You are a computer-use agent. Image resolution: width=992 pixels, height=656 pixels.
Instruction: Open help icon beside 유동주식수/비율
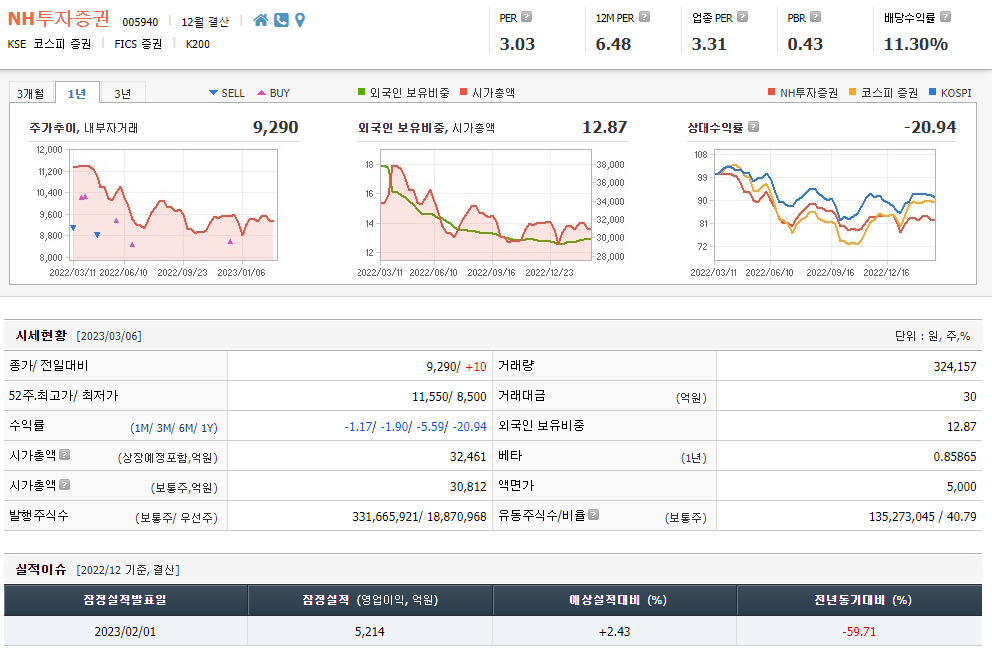pos(593,514)
